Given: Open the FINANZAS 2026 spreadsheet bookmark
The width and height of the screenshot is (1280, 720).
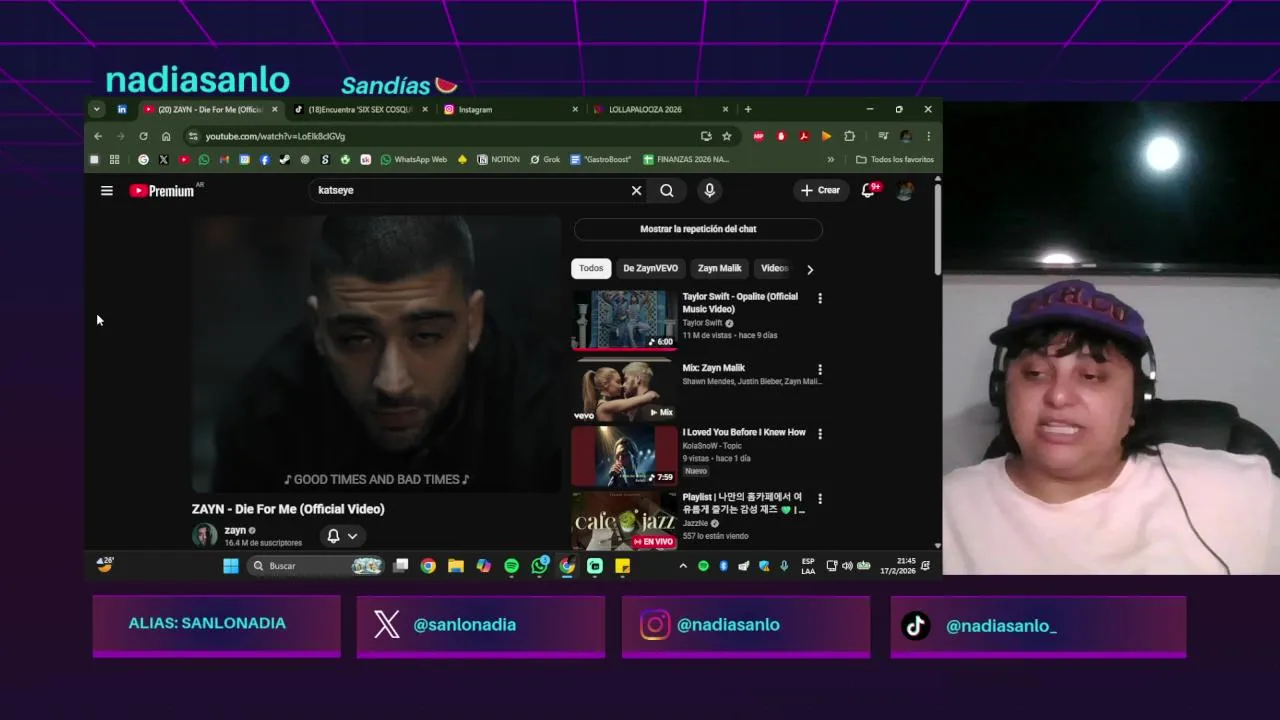Looking at the screenshot, I should pos(686,159).
